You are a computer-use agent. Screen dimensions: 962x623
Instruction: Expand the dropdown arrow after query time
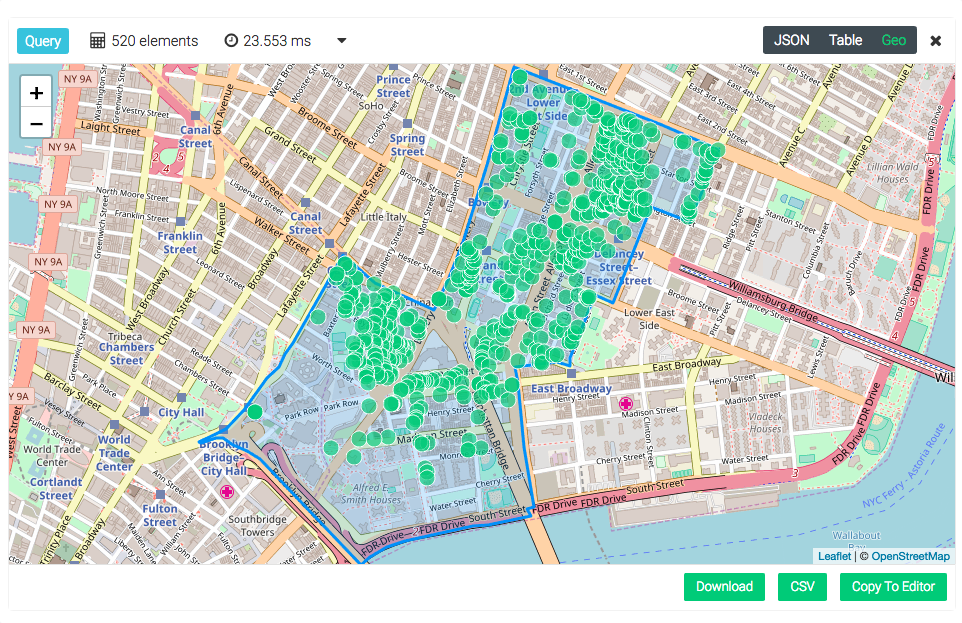(342, 41)
